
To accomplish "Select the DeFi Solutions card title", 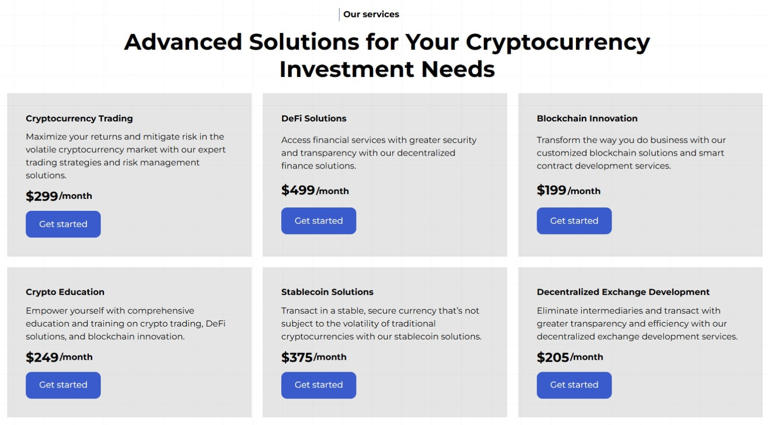I will (314, 118).
